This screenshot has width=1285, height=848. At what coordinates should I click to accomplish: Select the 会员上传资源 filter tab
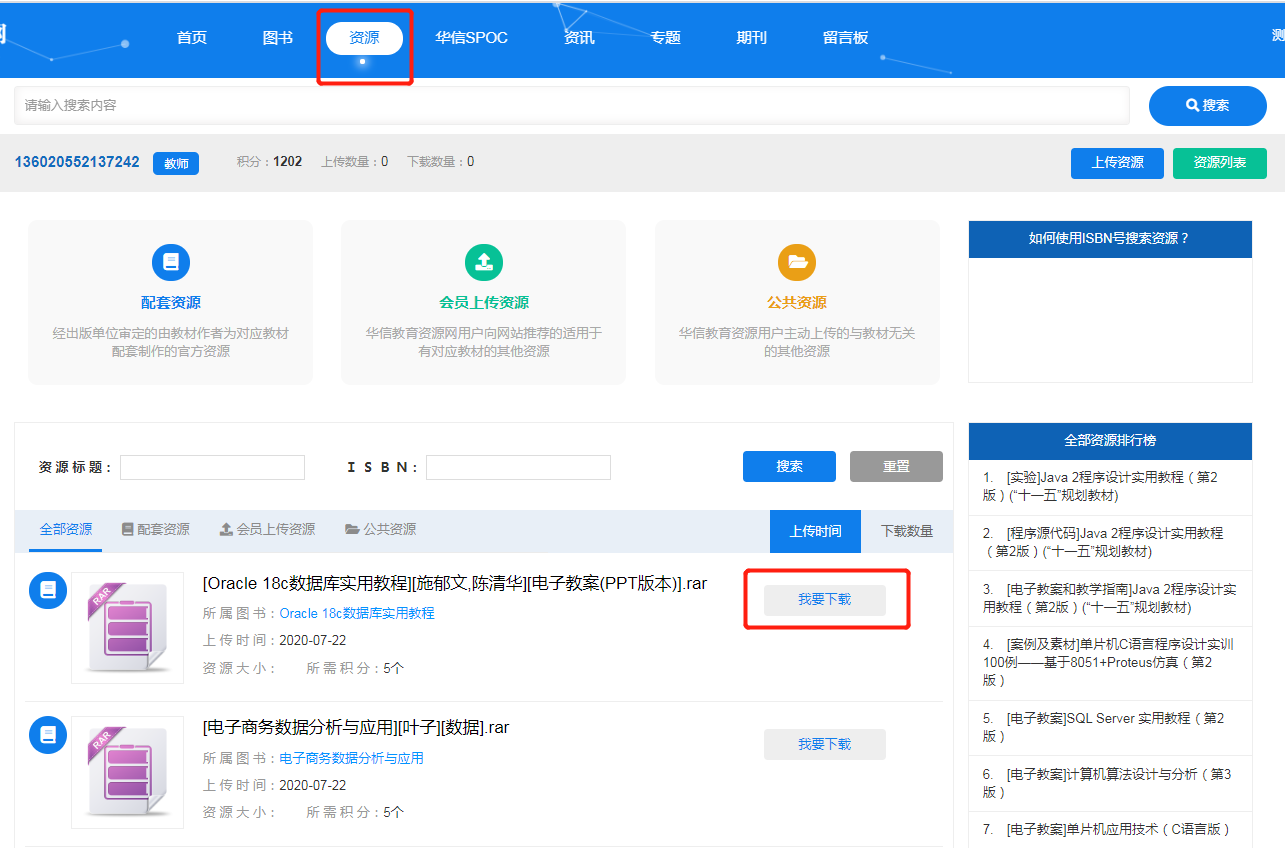coord(267,529)
